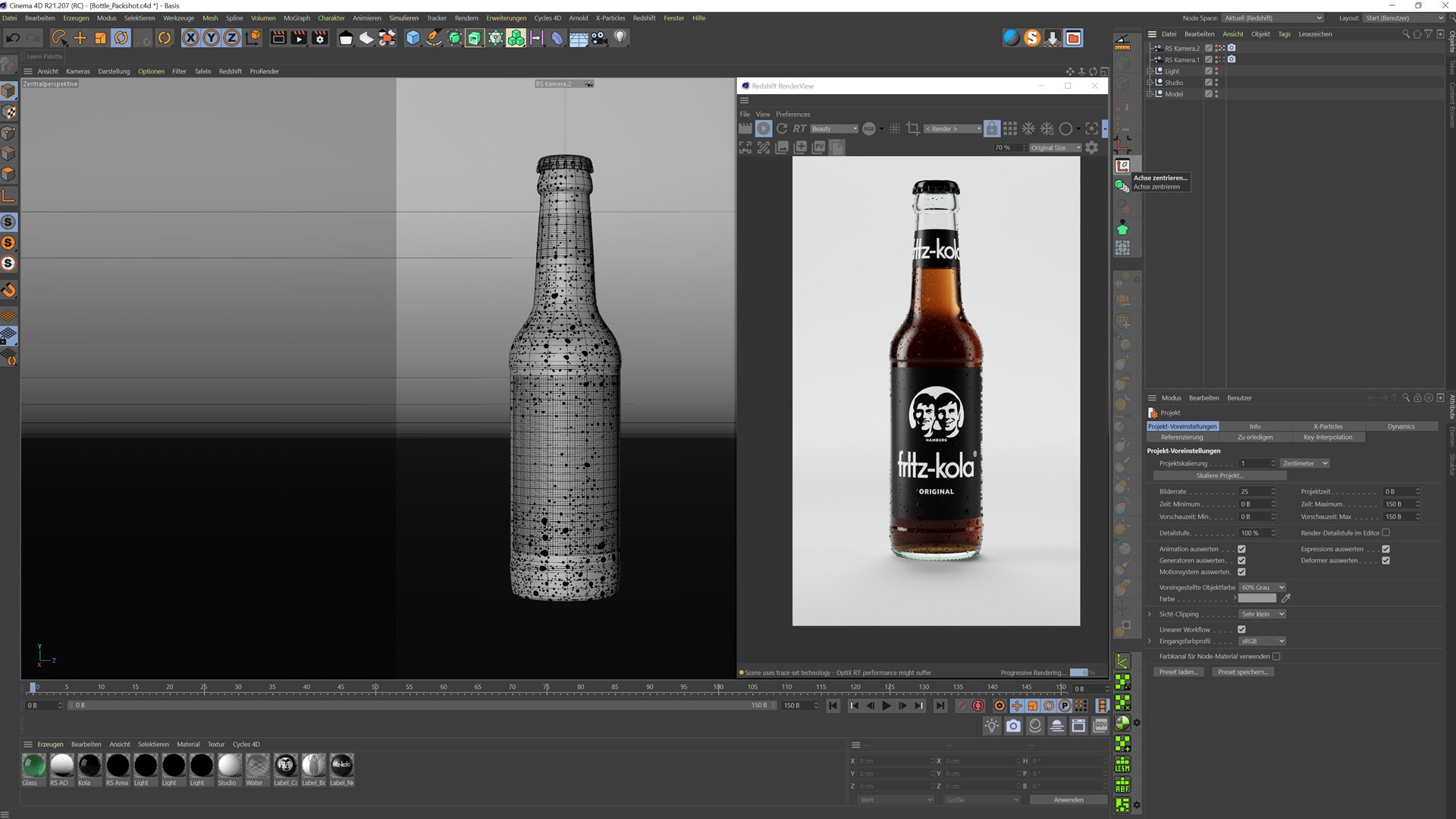Image resolution: width=1456 pixels, height=819 pixels.
Task: Refresh the Redshift RenderView render
Action: [782, 129]
